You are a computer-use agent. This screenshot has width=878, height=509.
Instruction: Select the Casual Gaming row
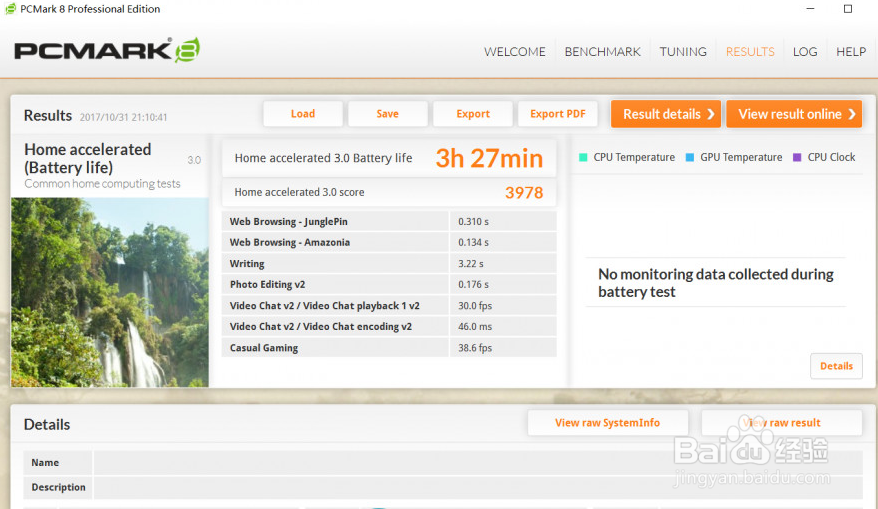point(389,348)
